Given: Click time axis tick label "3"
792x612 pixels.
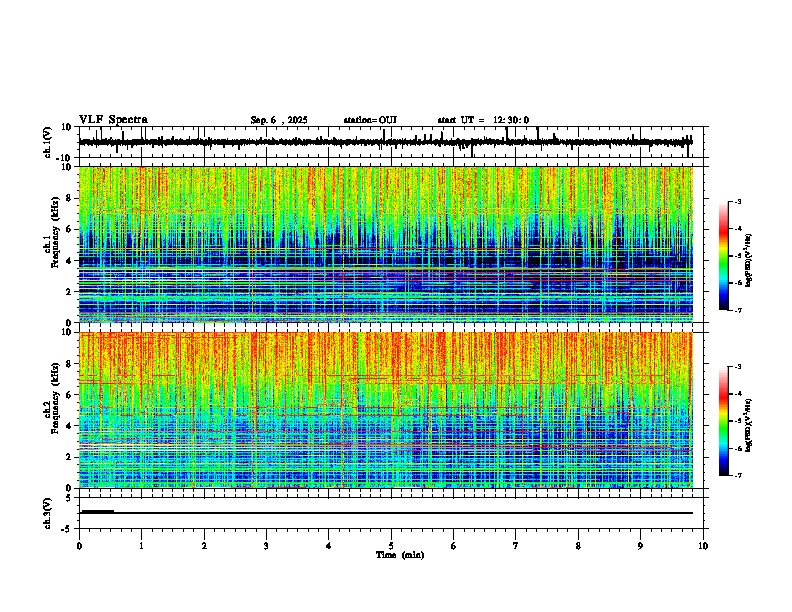Looking at the screenshot, I should click(x=266, y=546).
